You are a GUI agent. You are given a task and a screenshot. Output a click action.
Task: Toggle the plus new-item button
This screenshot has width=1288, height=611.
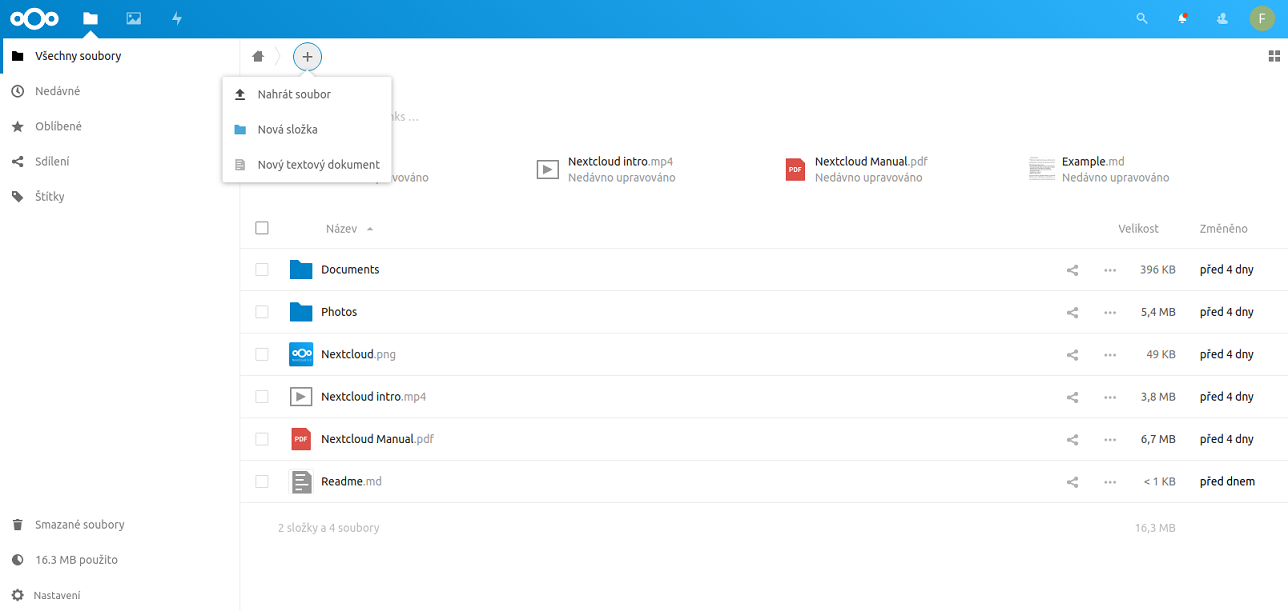coord(307,57)
